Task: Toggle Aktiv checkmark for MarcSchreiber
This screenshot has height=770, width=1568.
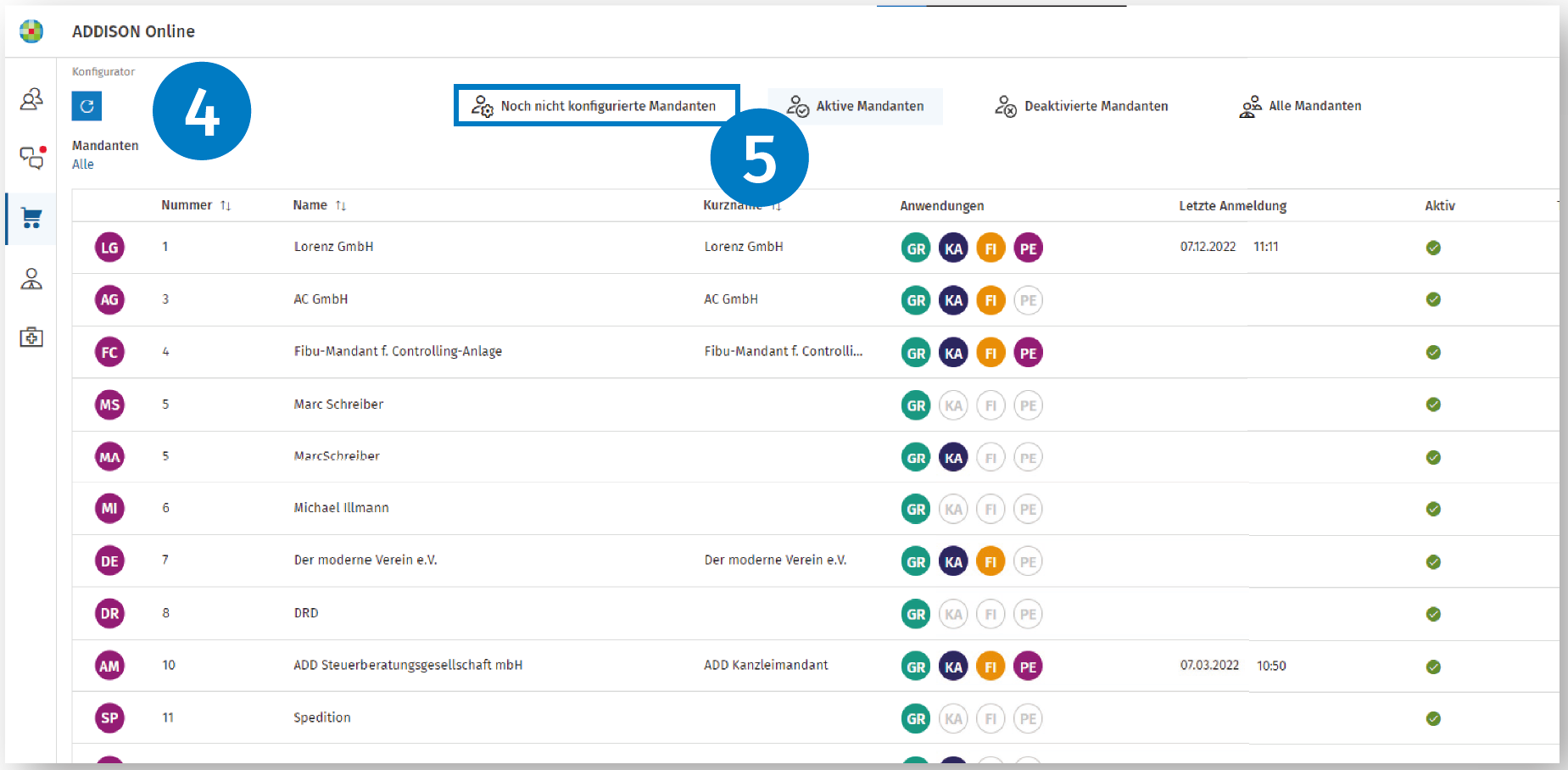Action: (x=1433, y=457)
